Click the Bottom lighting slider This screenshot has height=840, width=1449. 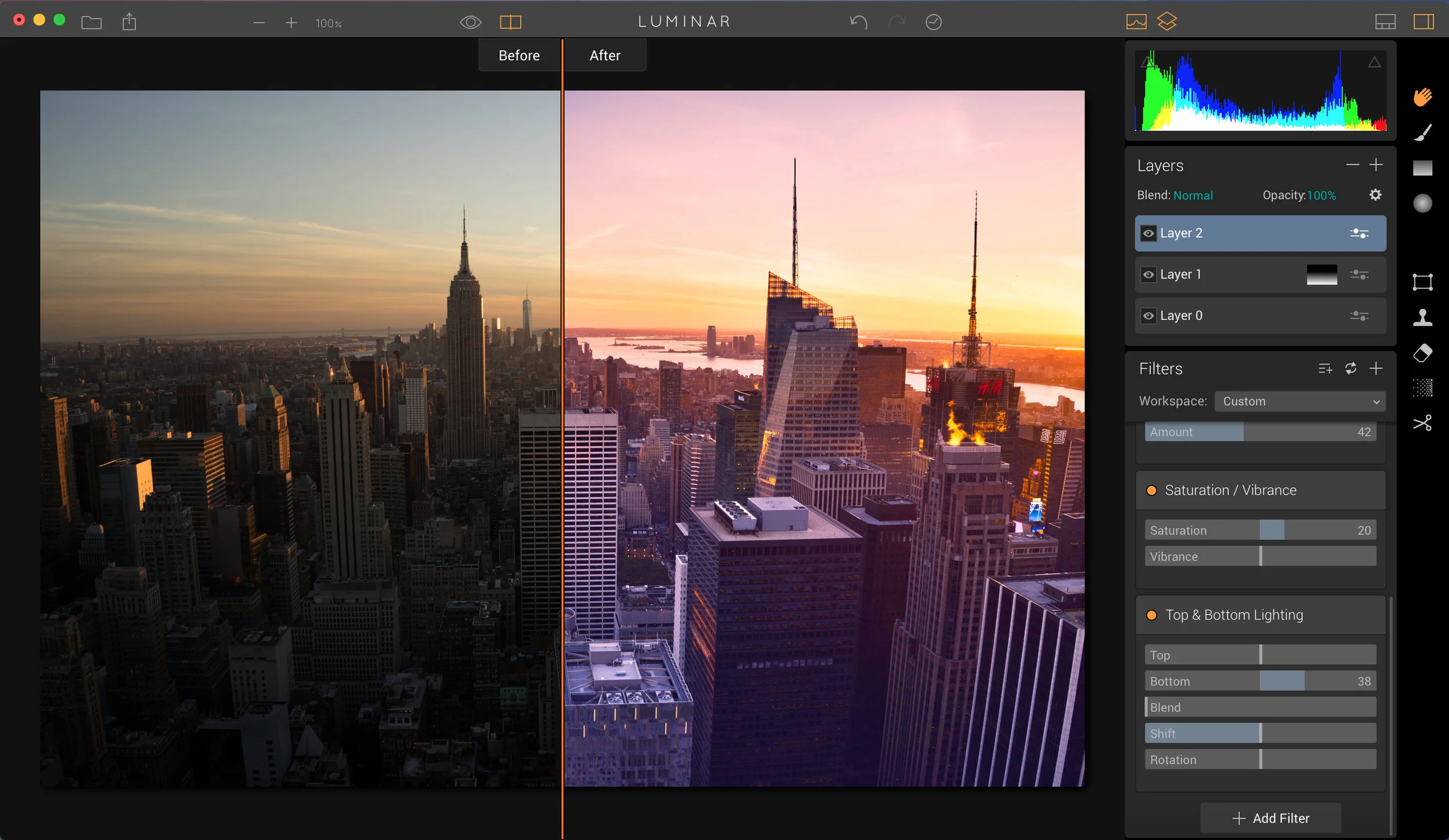coord(1260,681)
